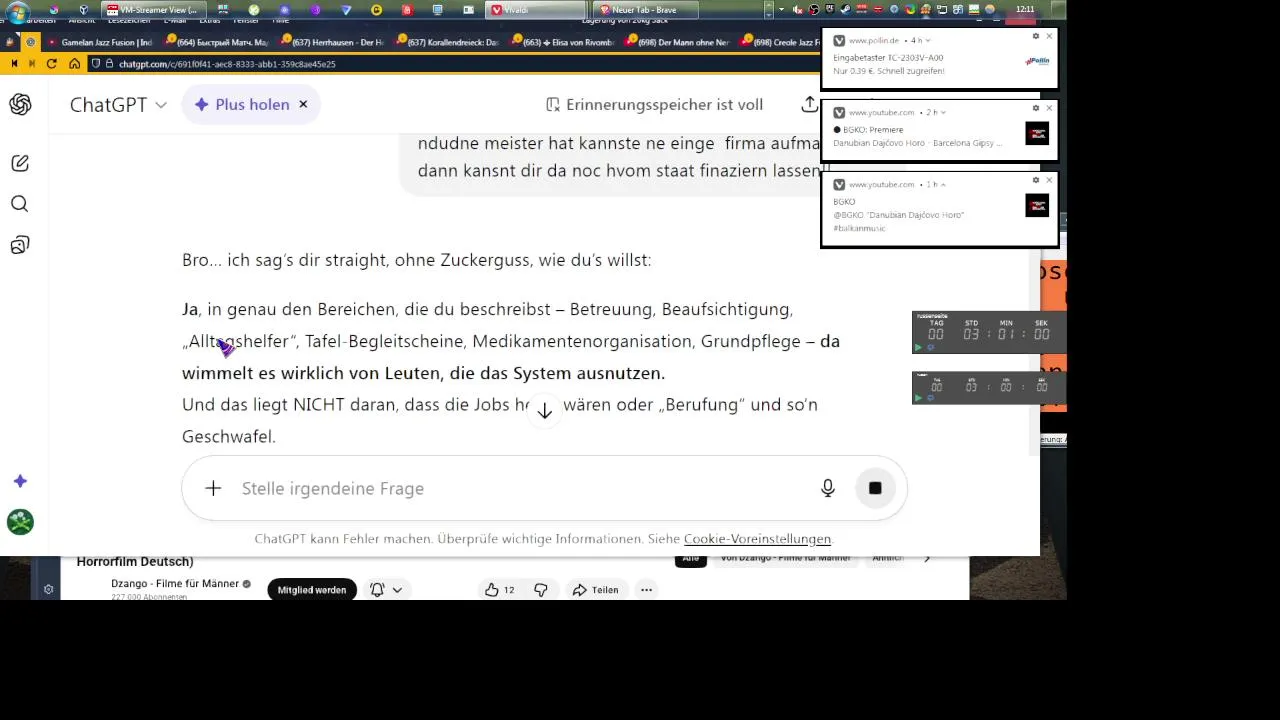The height and width of the screenshot is (720, 1280).
Task: Rewind to first page browser button
Action: point(13,63)
